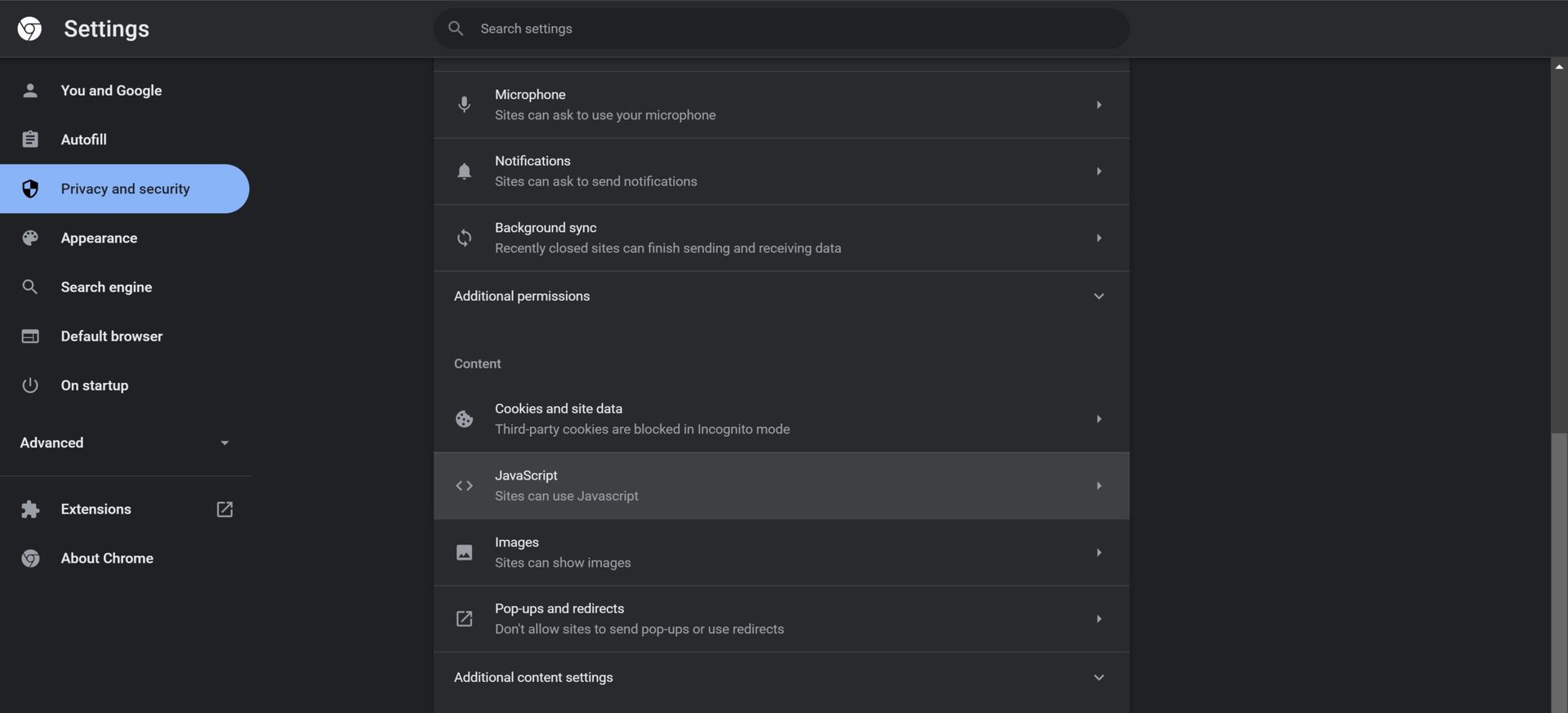Image resolution: width=1568 pixels, height=713 pixels.
Task: Click the Chrome logo beside Settings
Action: (29, 29)
